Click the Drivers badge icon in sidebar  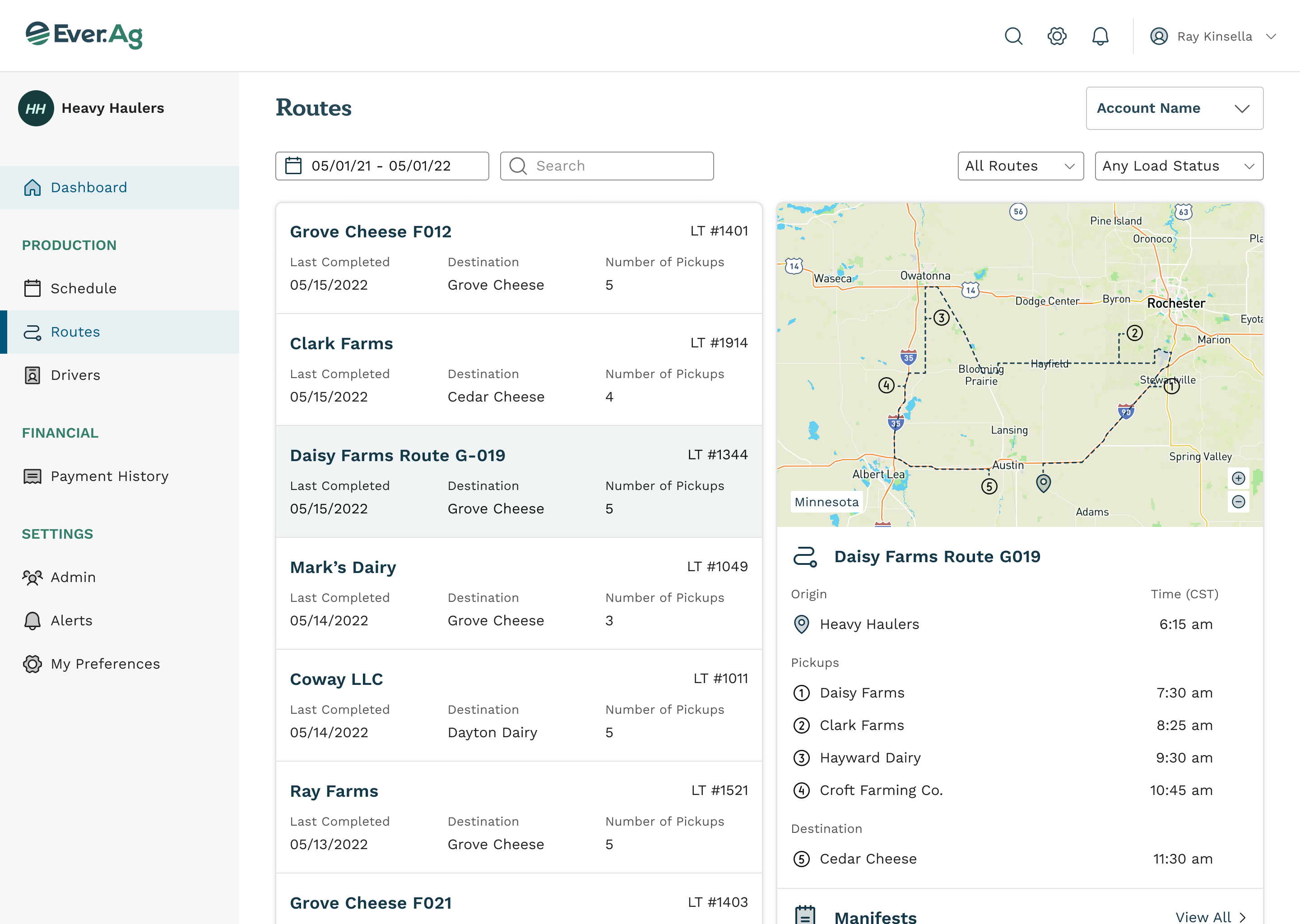pos(32,375)
